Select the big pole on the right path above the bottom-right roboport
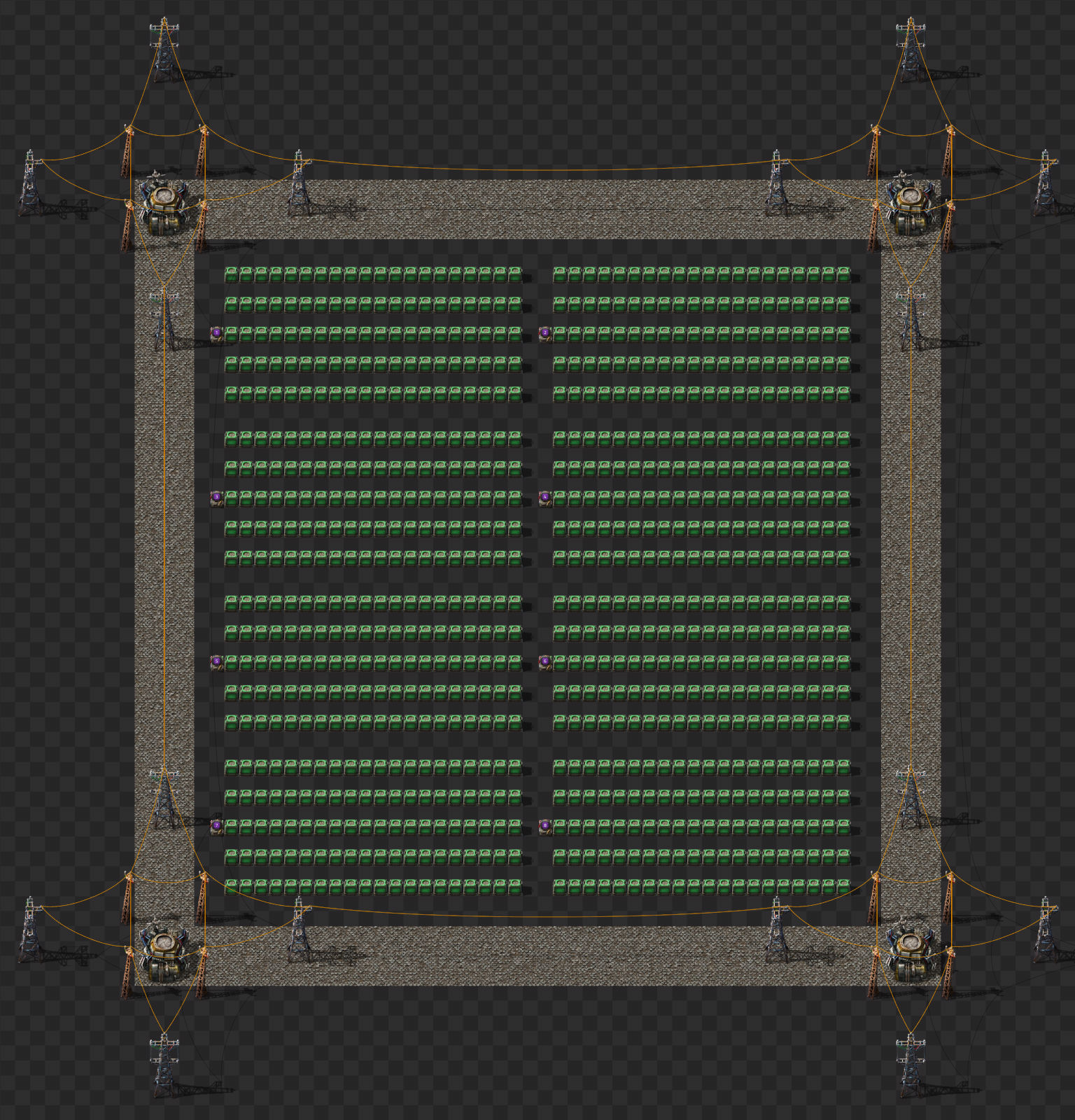1075x1120 pixels. tap(911, 796)
